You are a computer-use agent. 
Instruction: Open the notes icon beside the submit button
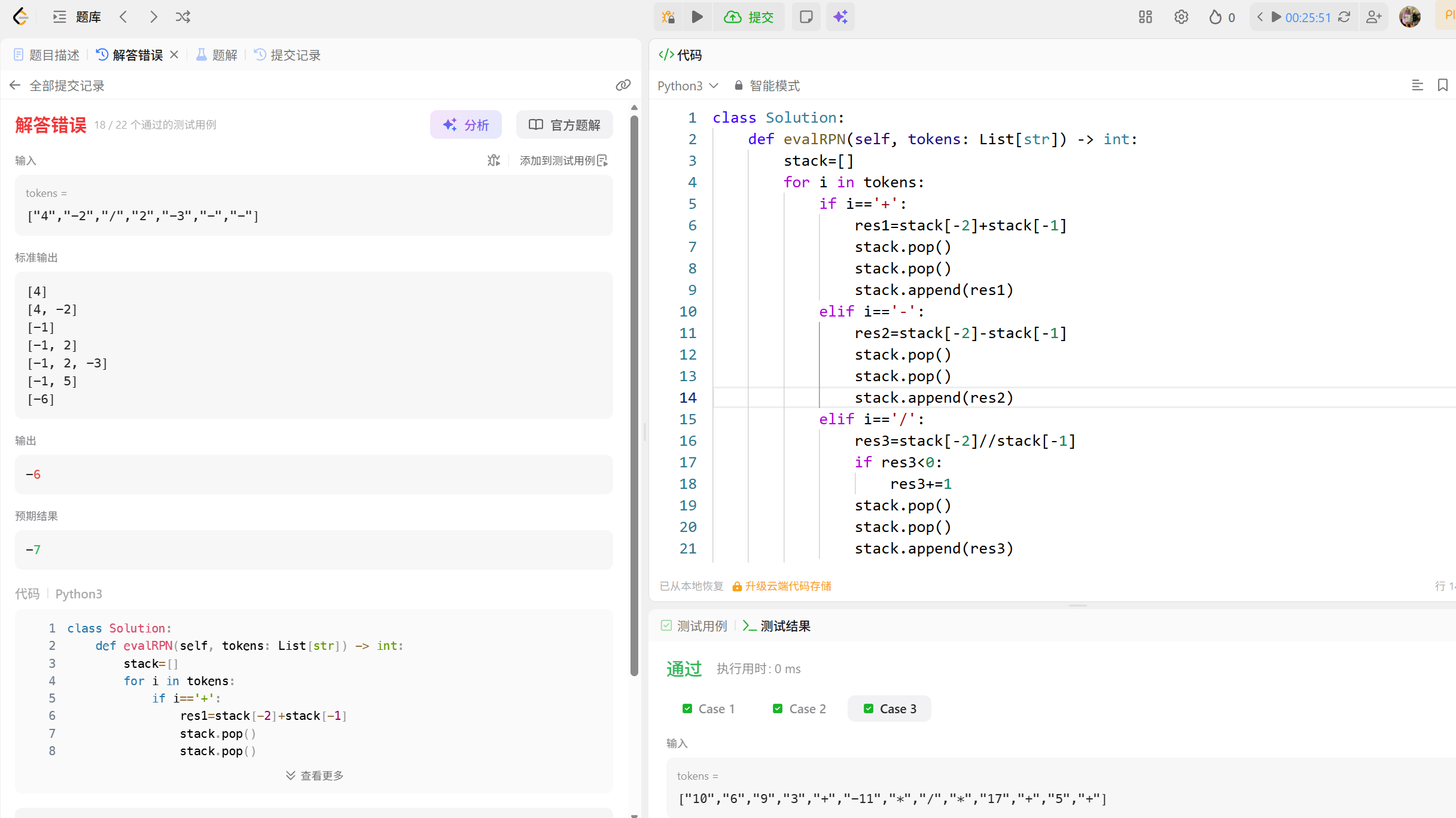coord(806,17)
